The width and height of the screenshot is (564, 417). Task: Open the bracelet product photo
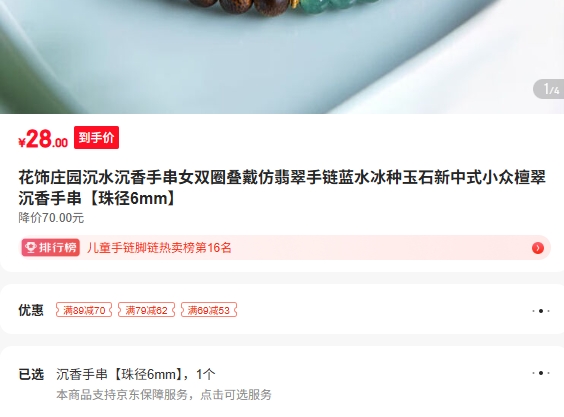tap(282, 57)
